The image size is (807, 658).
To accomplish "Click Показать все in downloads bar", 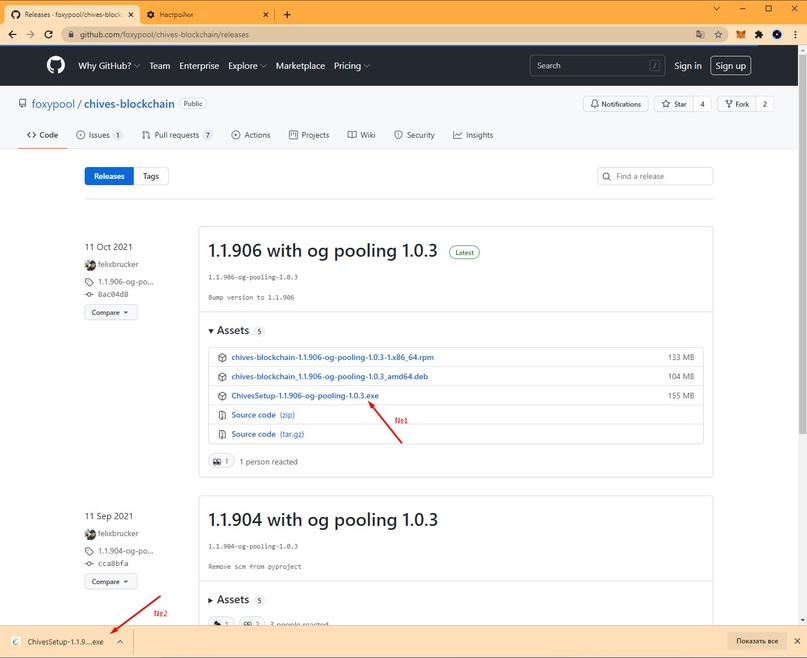I will [x=757, y=641].
